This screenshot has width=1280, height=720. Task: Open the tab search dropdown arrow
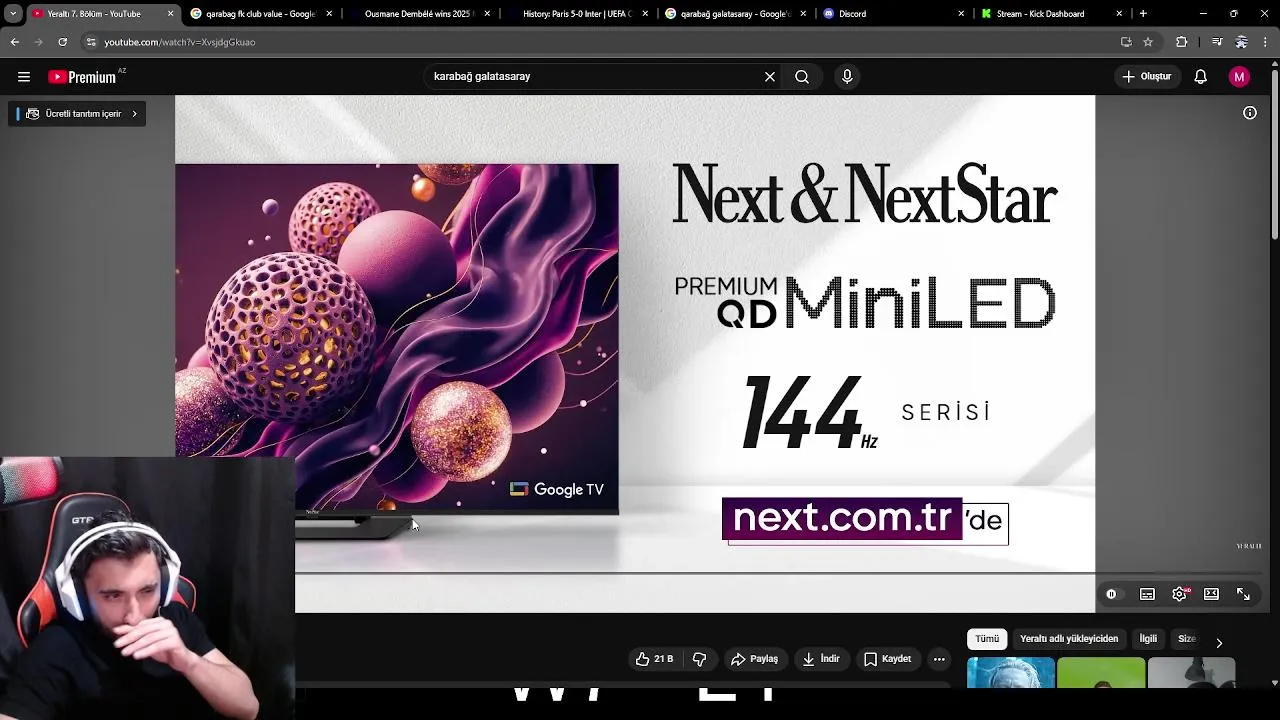(13, 14)
